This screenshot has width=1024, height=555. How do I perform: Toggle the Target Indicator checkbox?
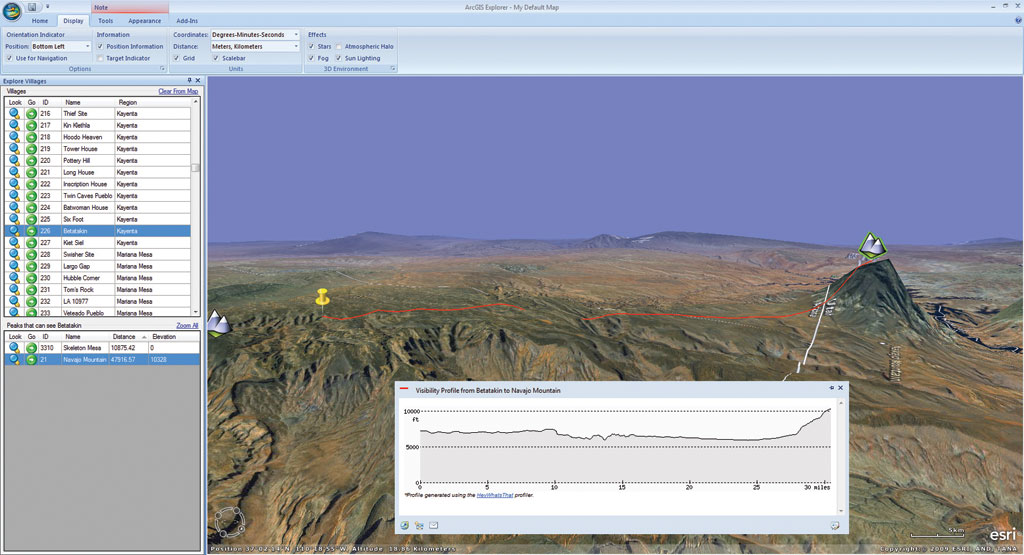(101, 58)
